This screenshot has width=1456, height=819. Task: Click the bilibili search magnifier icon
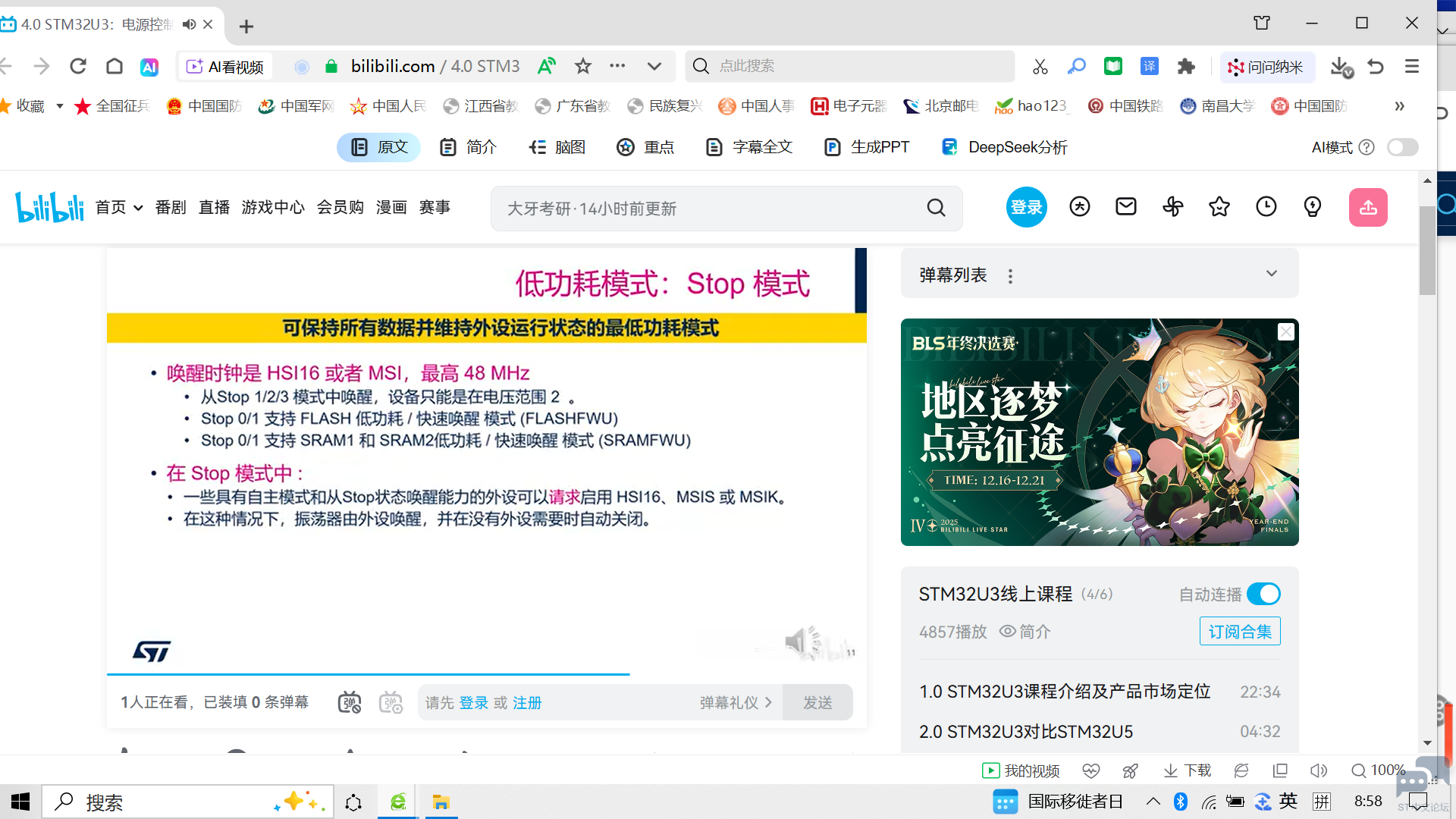(x=936, y=208)
